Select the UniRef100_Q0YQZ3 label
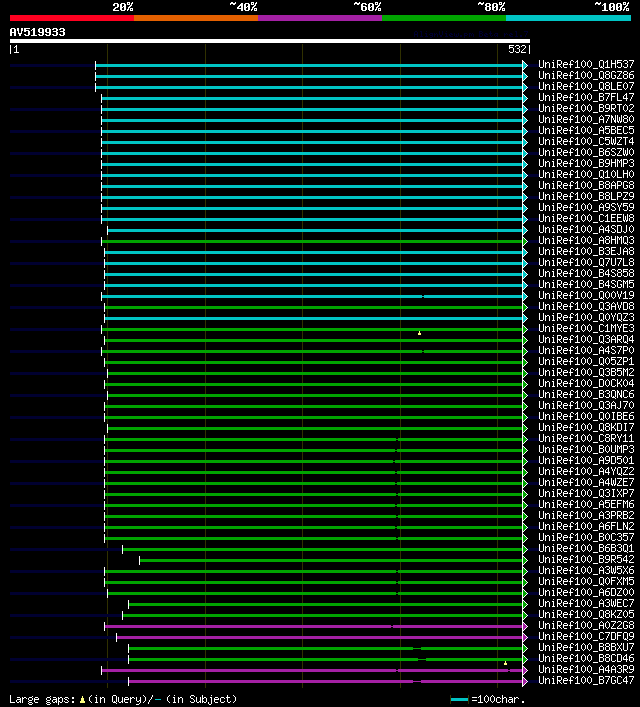The height and width of the screenshot is (707, 640). pyautogui.click(x=586, y=317)
